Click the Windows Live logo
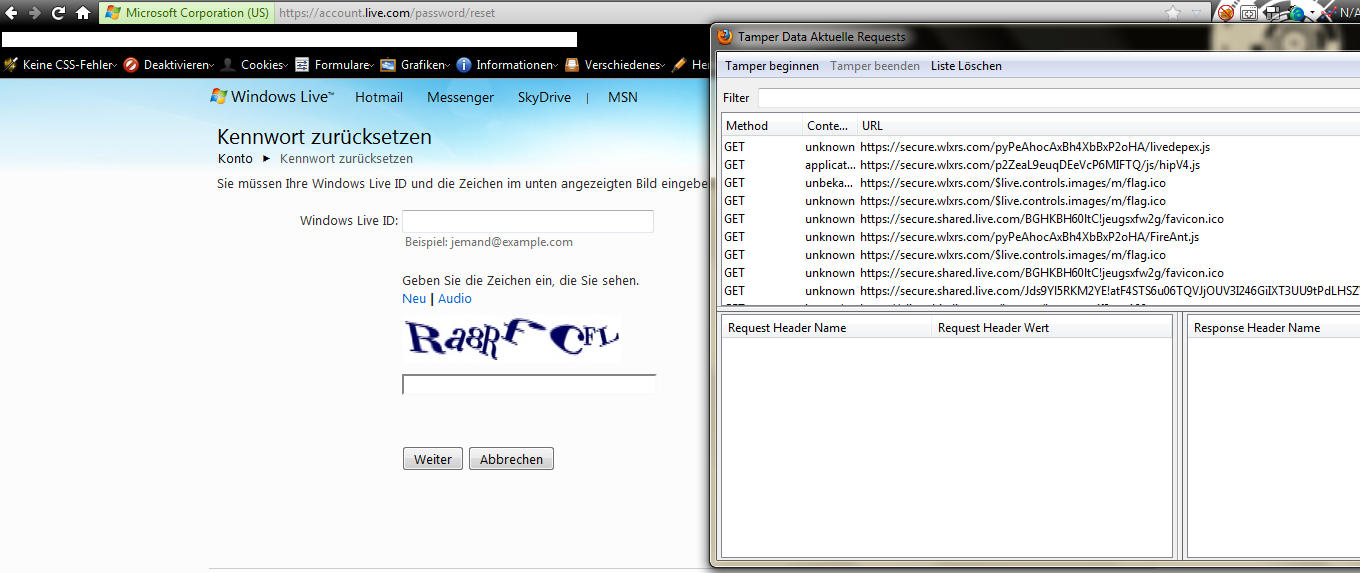Image resolution: width=1360 pixels, height=573 pixels. point(272,97)
